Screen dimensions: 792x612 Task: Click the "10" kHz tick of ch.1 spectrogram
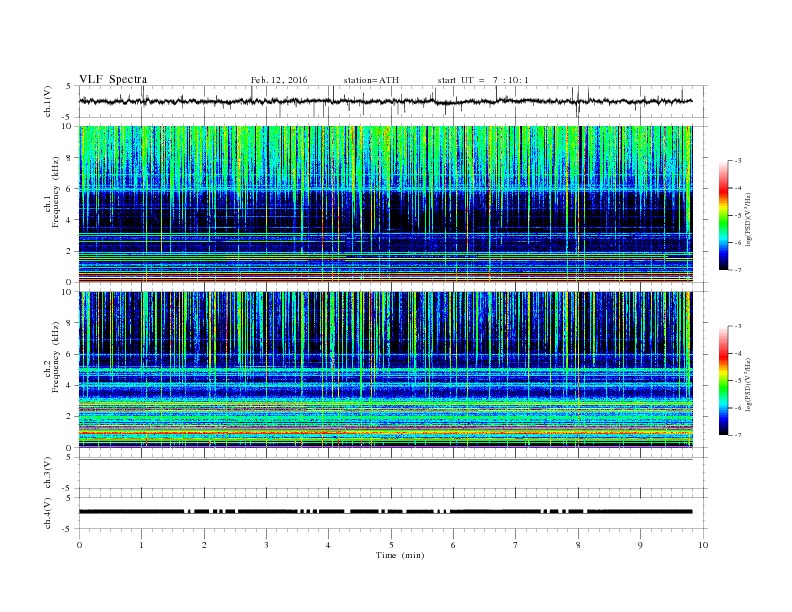tap(67, 126)
